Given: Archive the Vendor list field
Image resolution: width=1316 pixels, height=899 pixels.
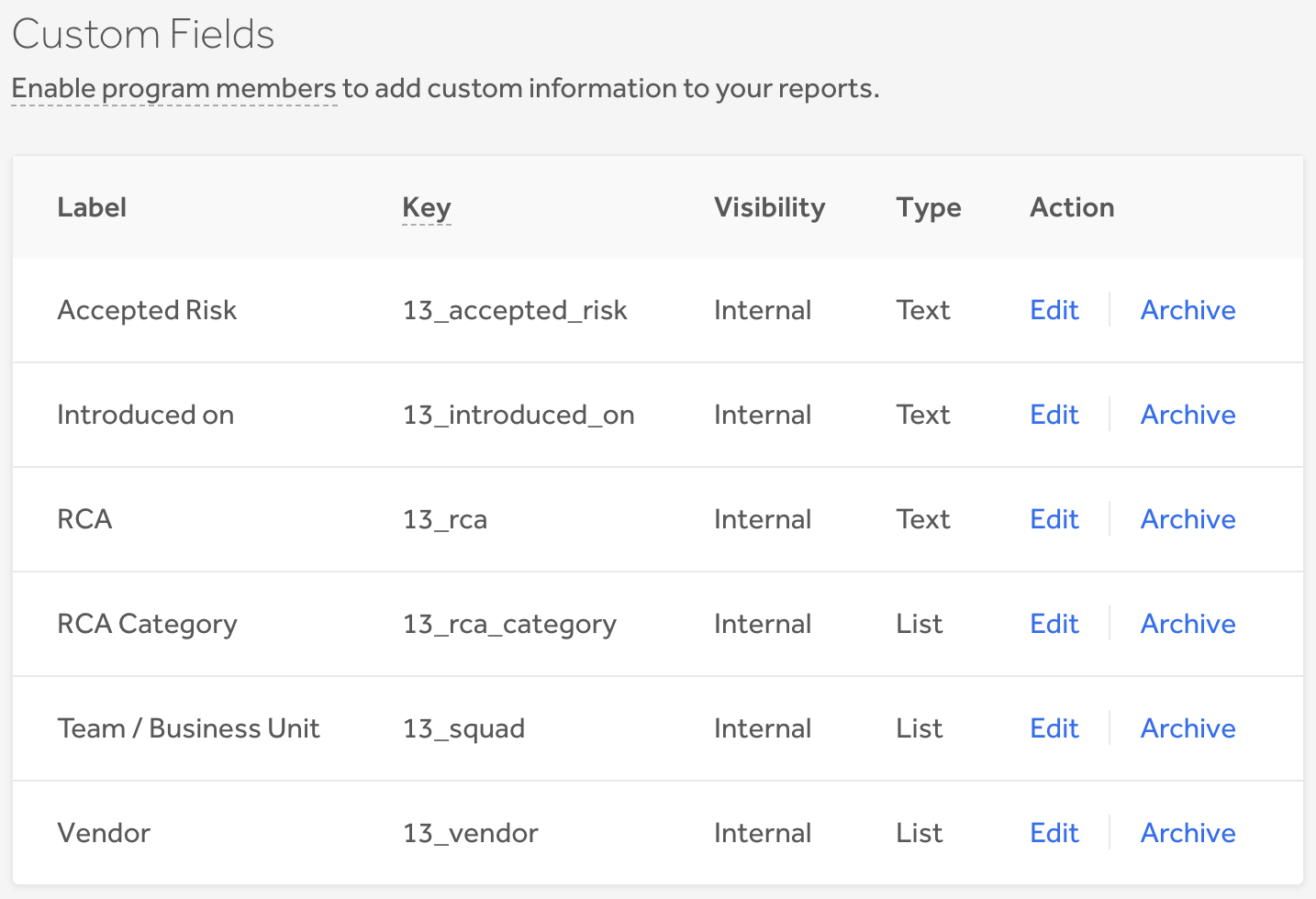Looking at the screenshot, I should (1188, 833).
